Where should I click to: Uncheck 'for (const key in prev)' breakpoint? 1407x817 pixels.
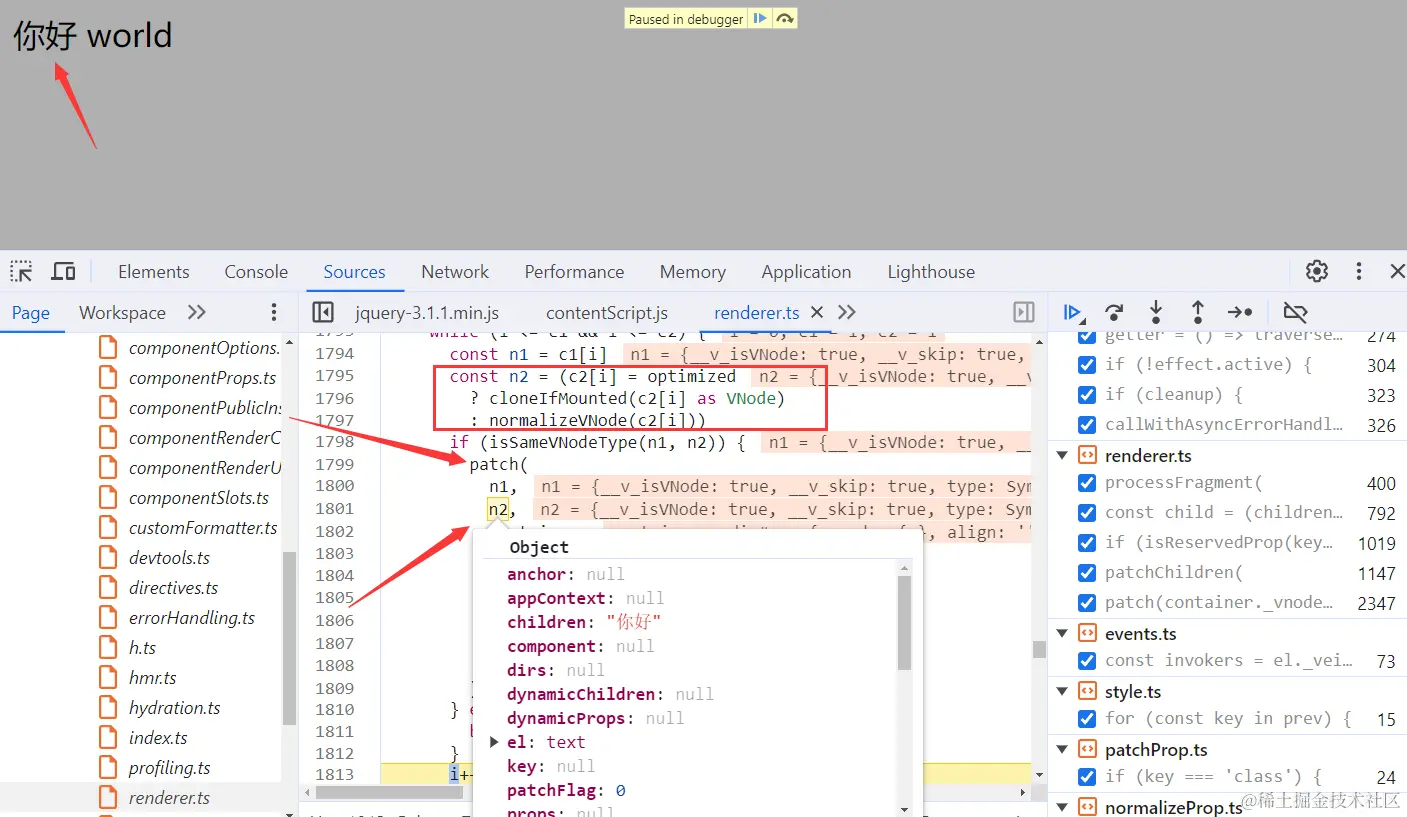point(1087,719)
